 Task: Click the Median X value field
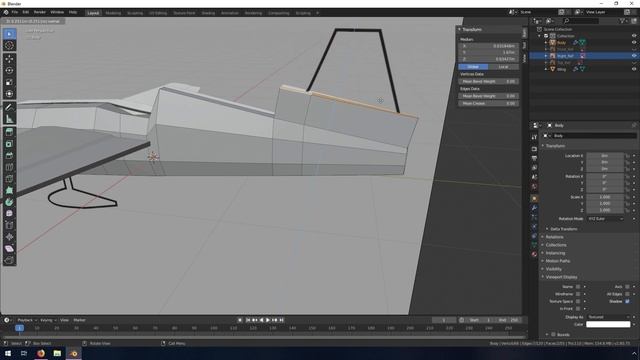[488, 46]
